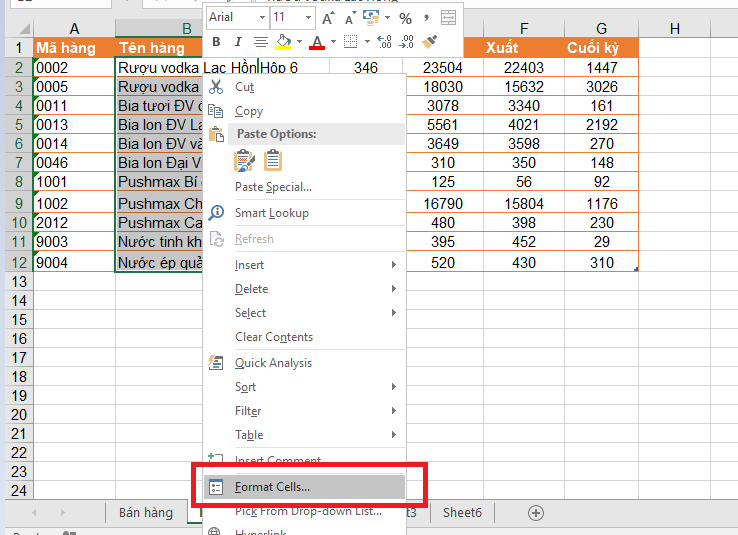
Task: Click the Increase Decimal icon
Action: (386, 42)
